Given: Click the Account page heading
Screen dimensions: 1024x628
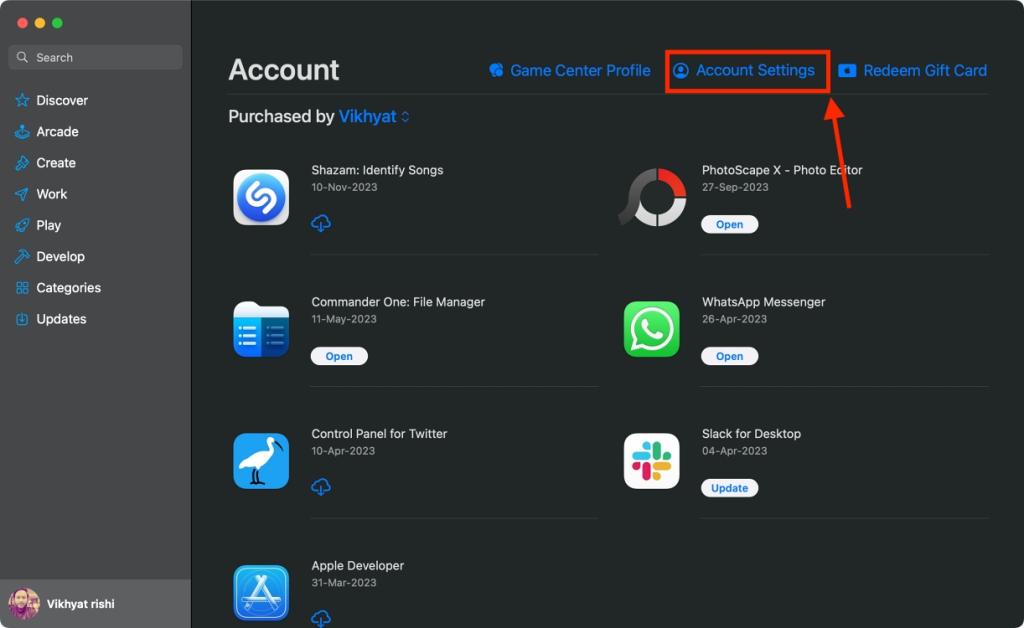Looking at the screenshot, I should coord(283,70).
